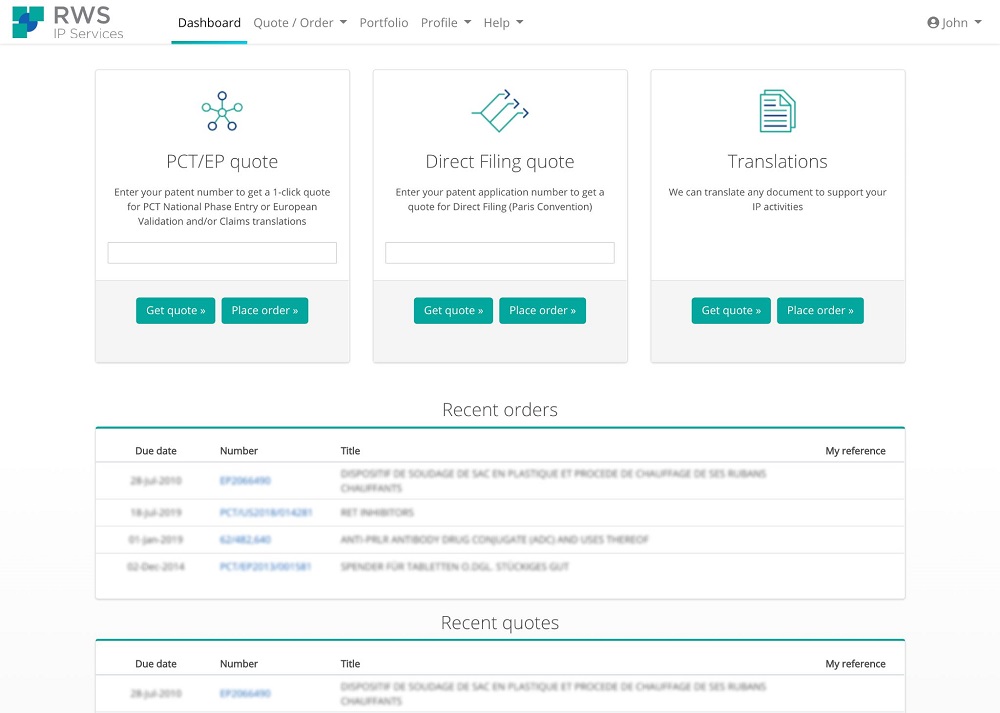Open the Profile dropdown menu
Viewport: 1000px width, 713px height.
(x=445, y=23)
